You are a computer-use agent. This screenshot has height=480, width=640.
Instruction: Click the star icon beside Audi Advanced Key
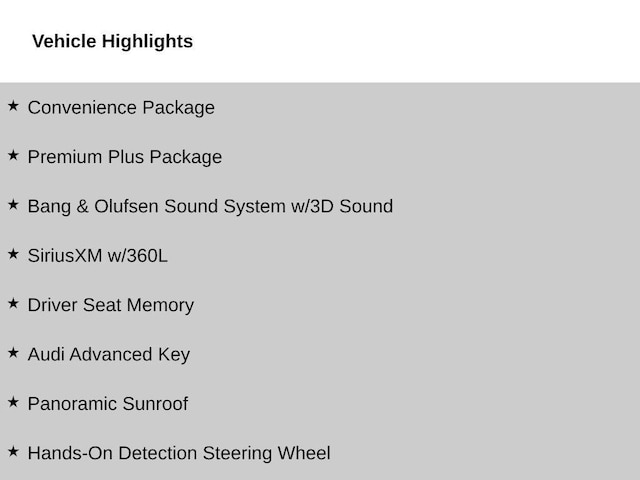(x=13, y=353)
